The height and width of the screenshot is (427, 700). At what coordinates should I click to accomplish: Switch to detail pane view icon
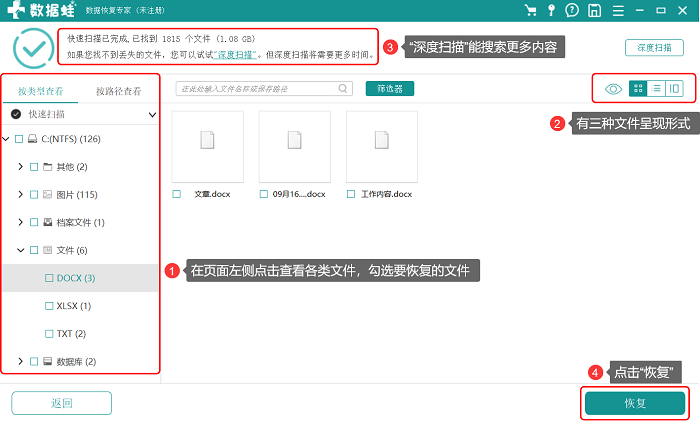coord(674,88)
